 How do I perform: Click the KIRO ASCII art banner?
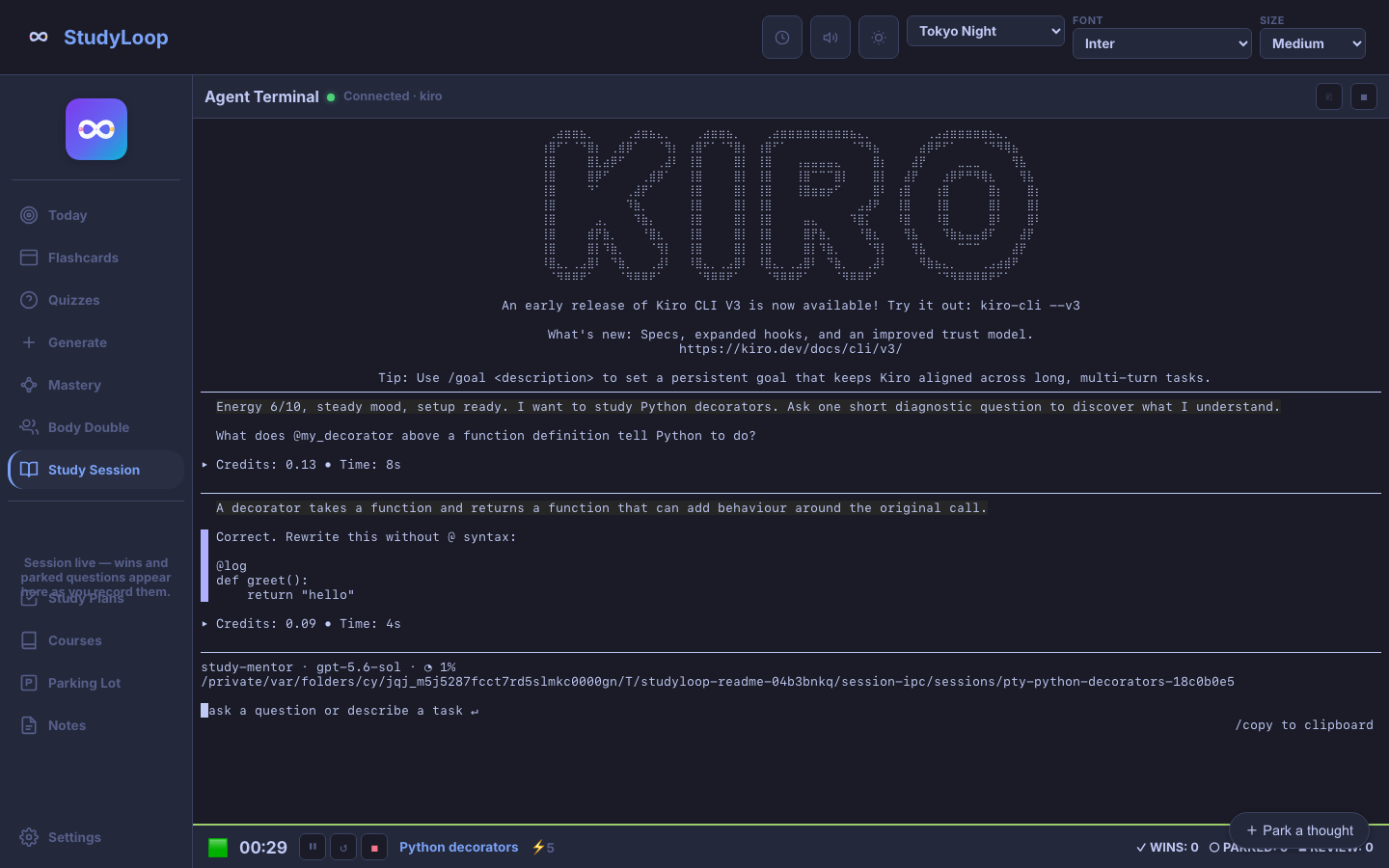click(x=791, y=204)
